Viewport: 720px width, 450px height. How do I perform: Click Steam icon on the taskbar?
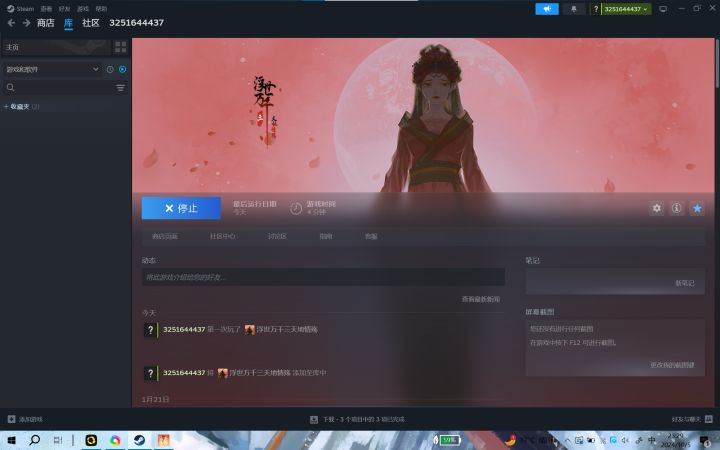click(139, 440)
